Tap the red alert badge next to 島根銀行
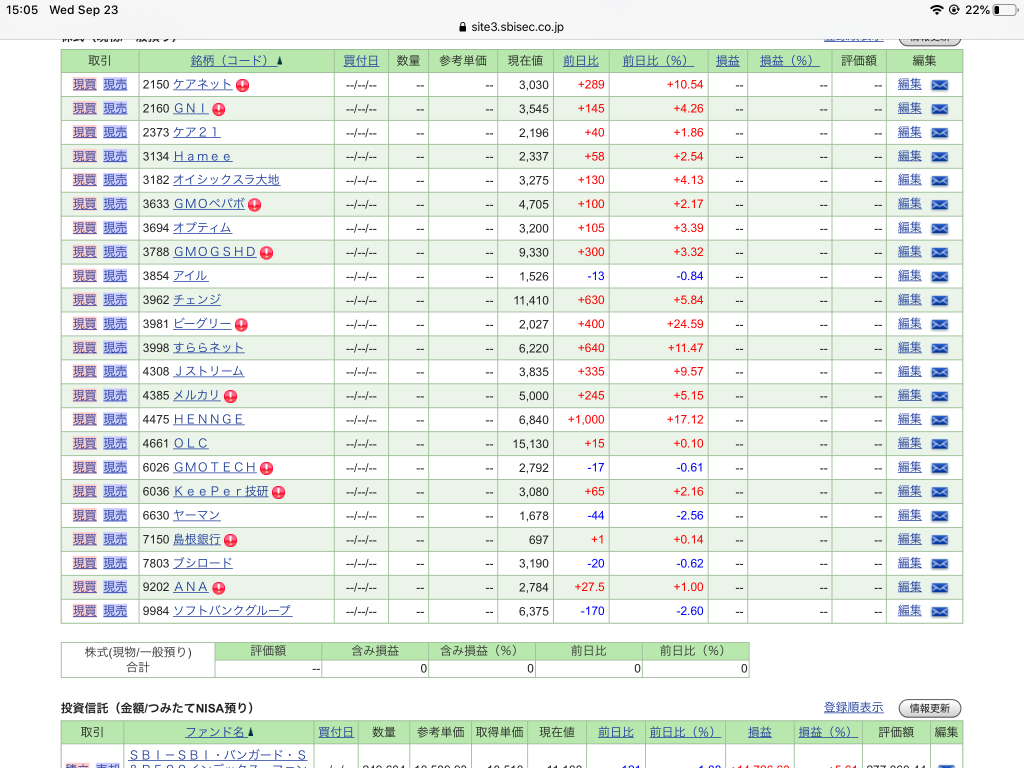The image size is (1024, 768). click(x=231, y=540)
